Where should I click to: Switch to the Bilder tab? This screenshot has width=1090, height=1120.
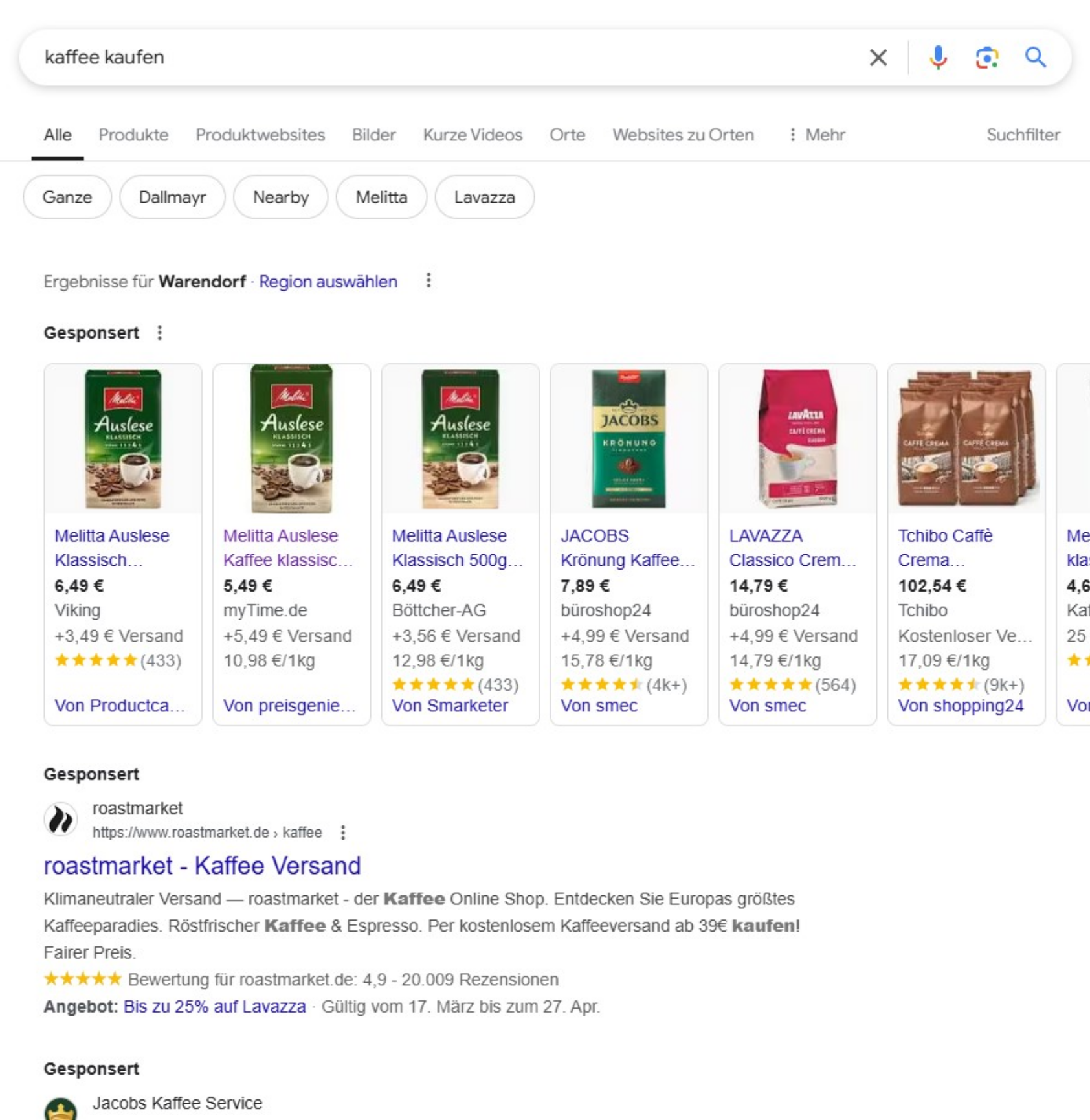tap(373, 135)
